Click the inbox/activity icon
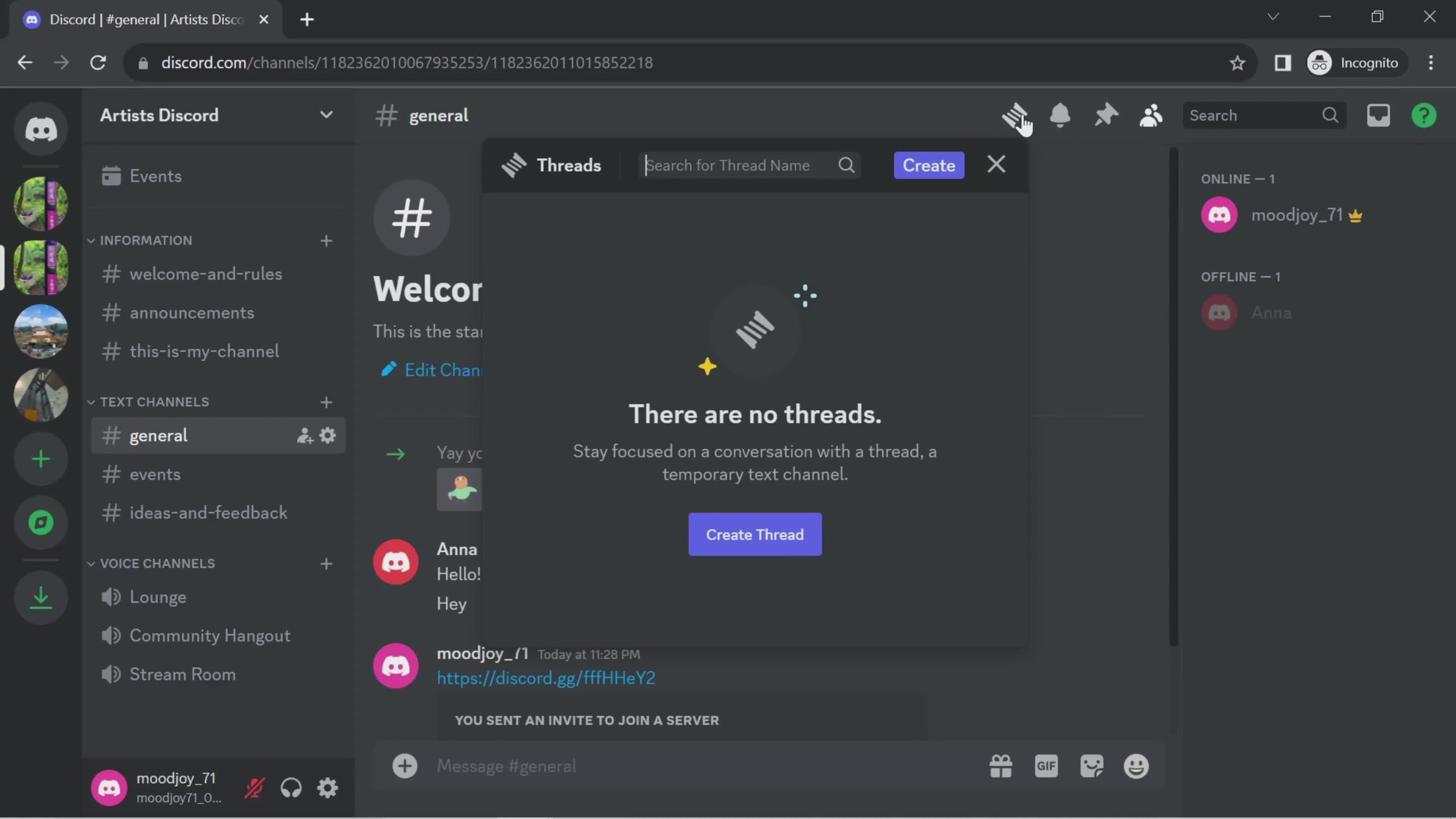Viewport: 1456px width, 819px height. coord(1378,115)
